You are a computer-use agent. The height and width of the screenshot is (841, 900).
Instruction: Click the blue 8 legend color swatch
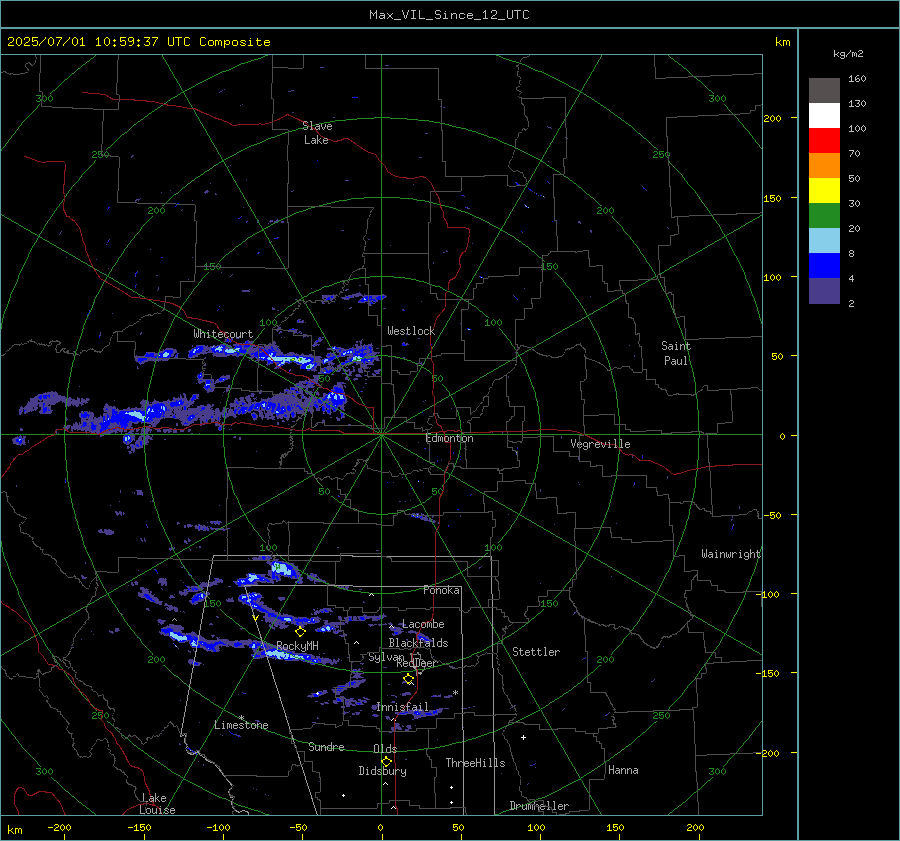(x=824, y=265)
